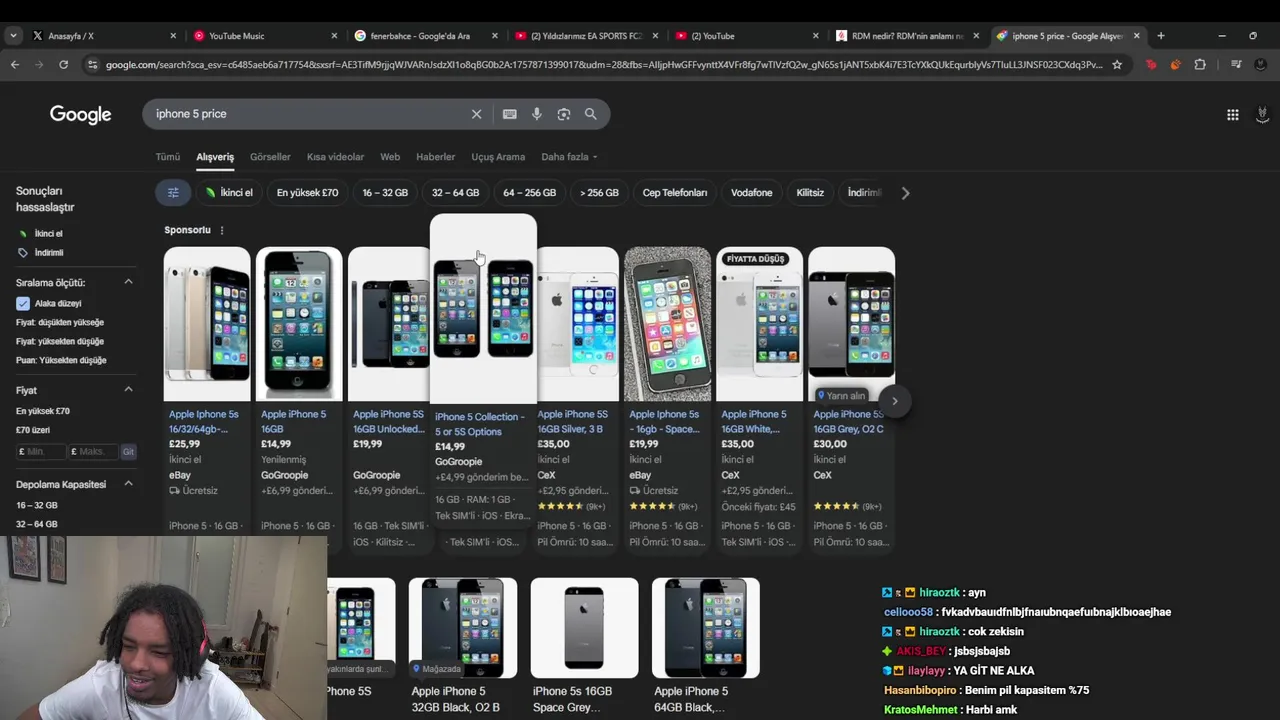Collapse the Fiyat section
1280x720 pixels.
pyautogui.click(x=128, y=390)
